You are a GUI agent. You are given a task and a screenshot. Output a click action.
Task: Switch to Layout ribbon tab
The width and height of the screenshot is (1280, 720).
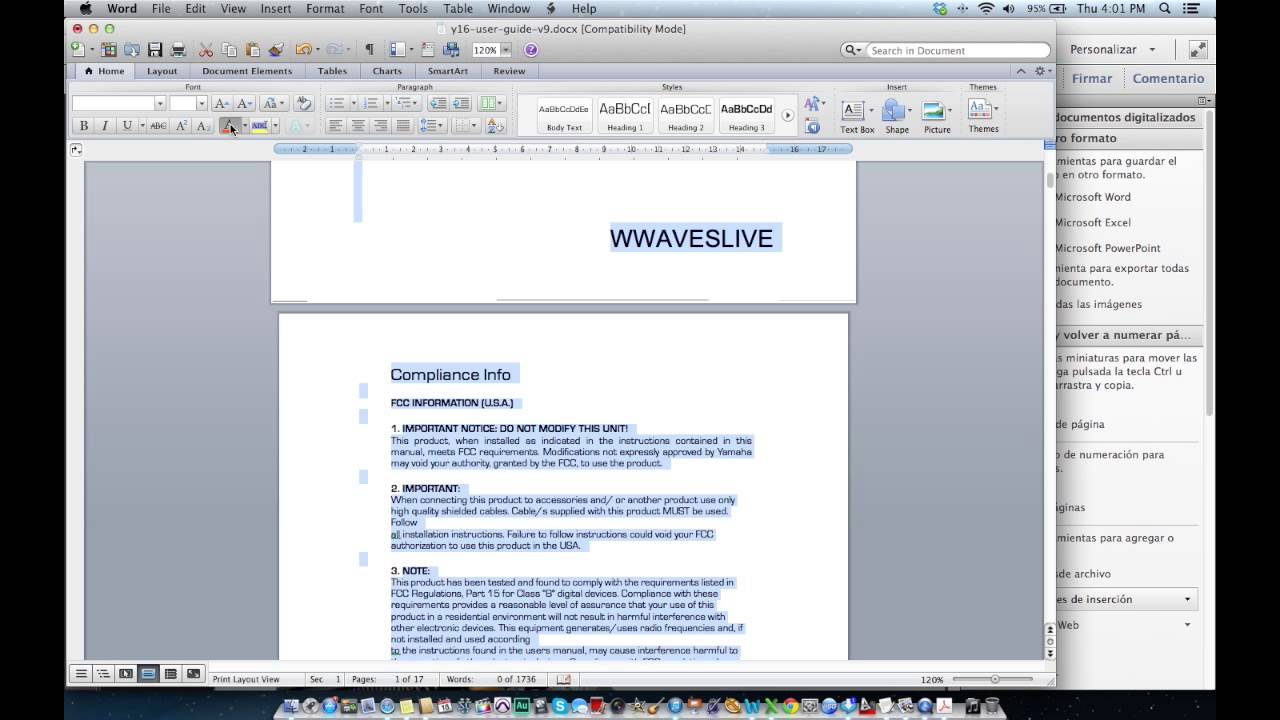pyautogui.click(x=162, y=71)
